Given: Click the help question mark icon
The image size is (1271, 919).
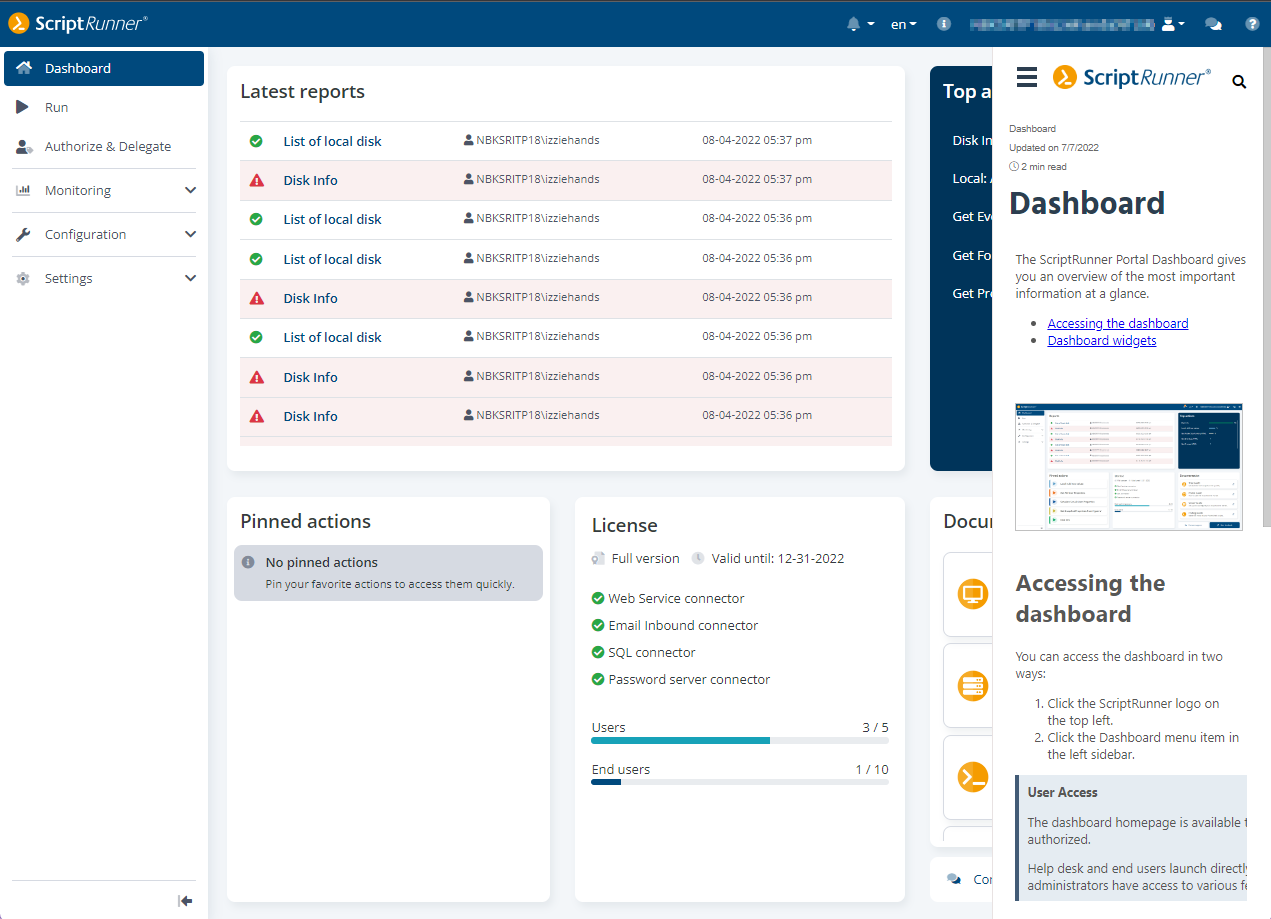Looking at the screenshot, I should [x=1252, y=24].
